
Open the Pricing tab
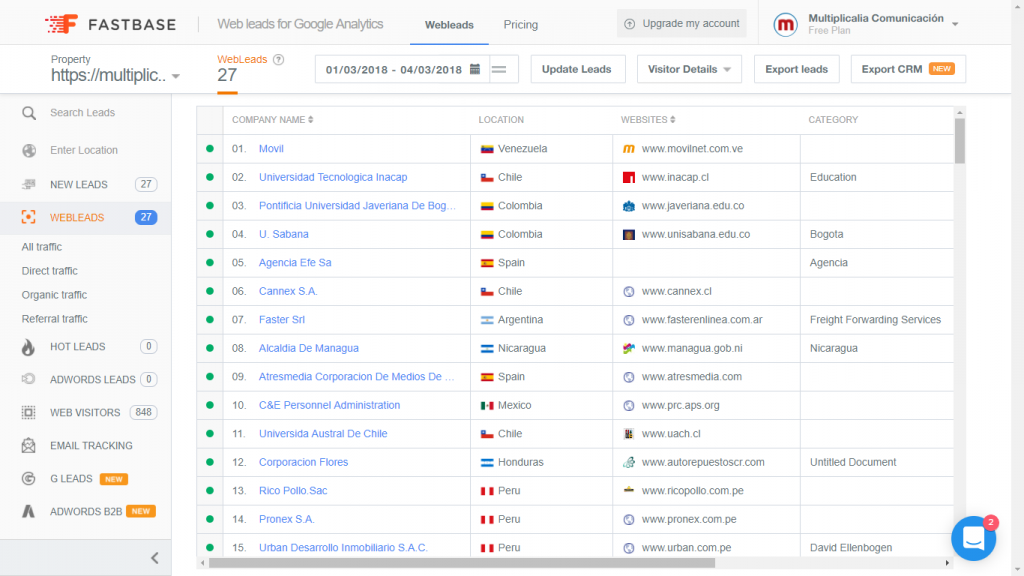coord(520,25)
